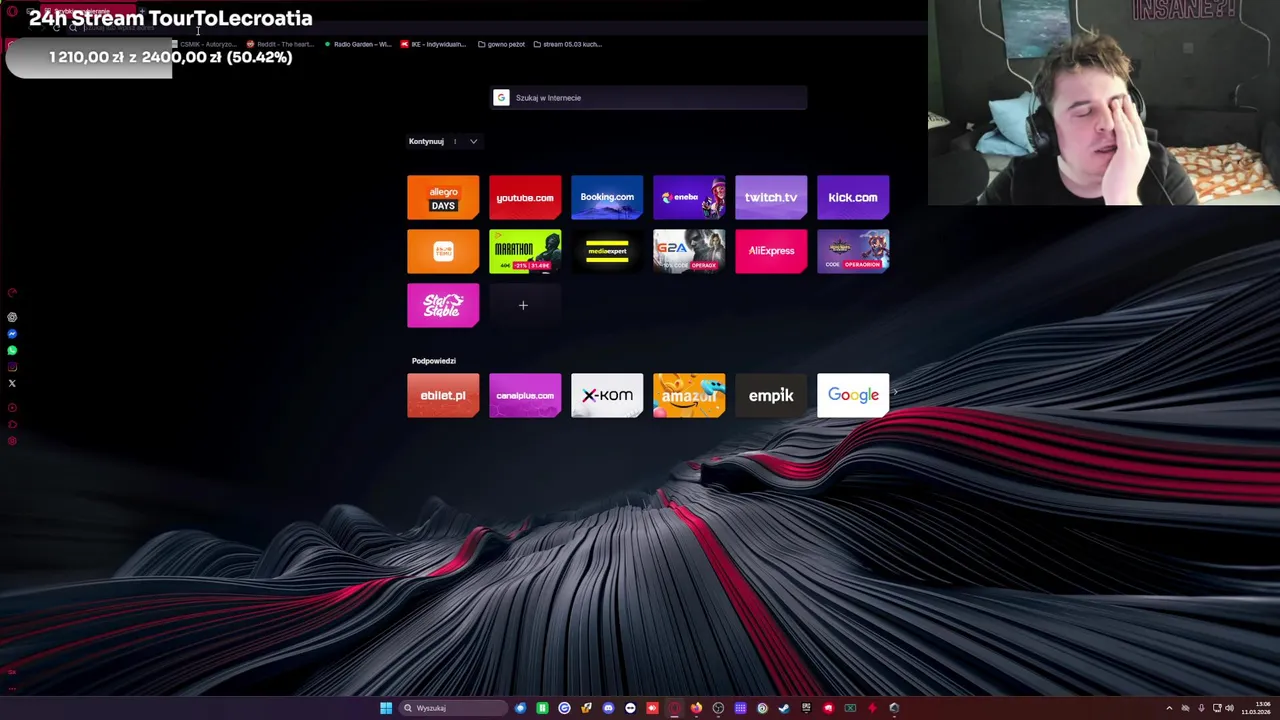The image size is (1280, 720).
Task: Open the AliExpress speed dial tile
Action: pyautogui.click(x=771, y=251)
